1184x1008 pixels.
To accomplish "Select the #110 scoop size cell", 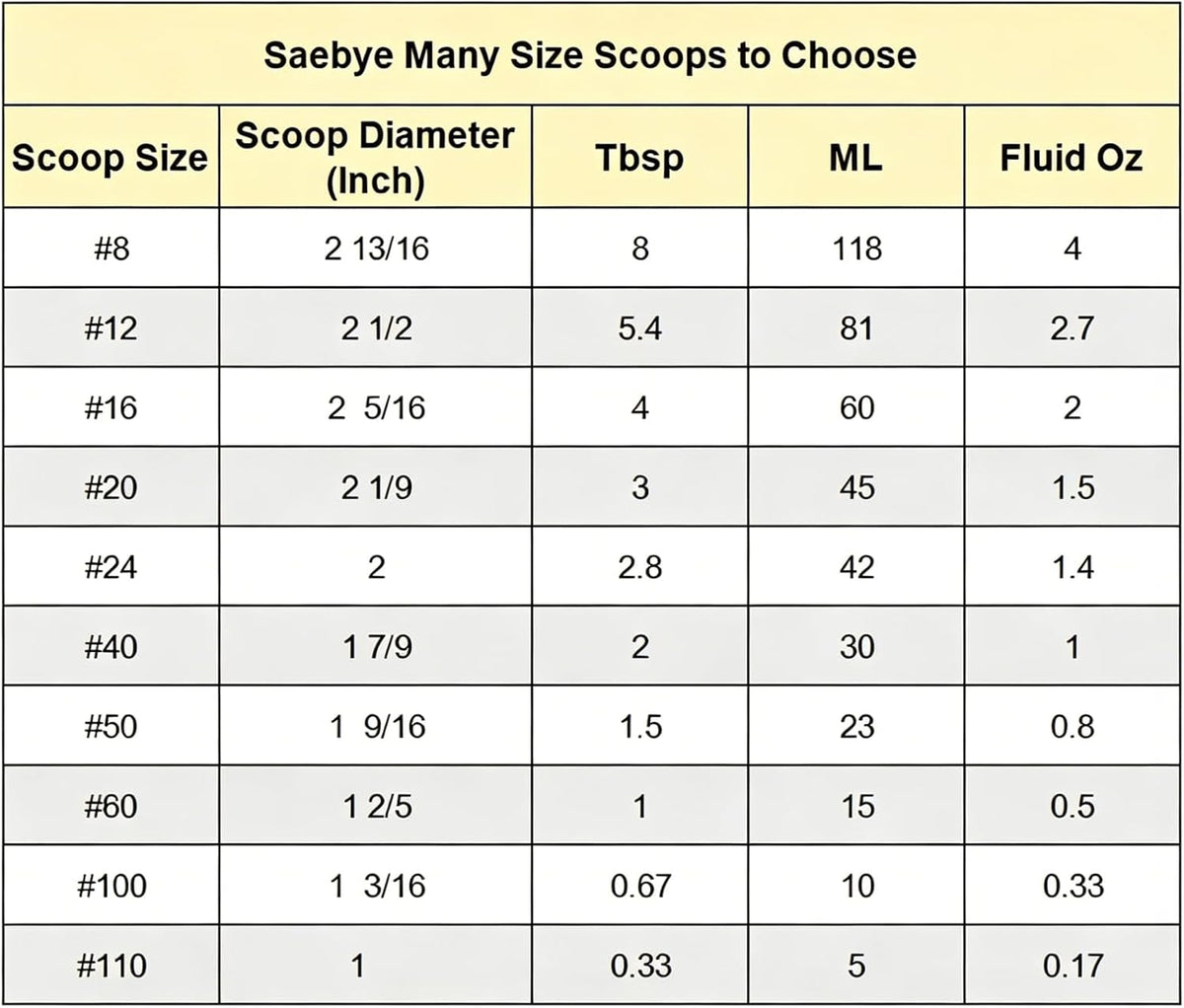I will [110, 966].
